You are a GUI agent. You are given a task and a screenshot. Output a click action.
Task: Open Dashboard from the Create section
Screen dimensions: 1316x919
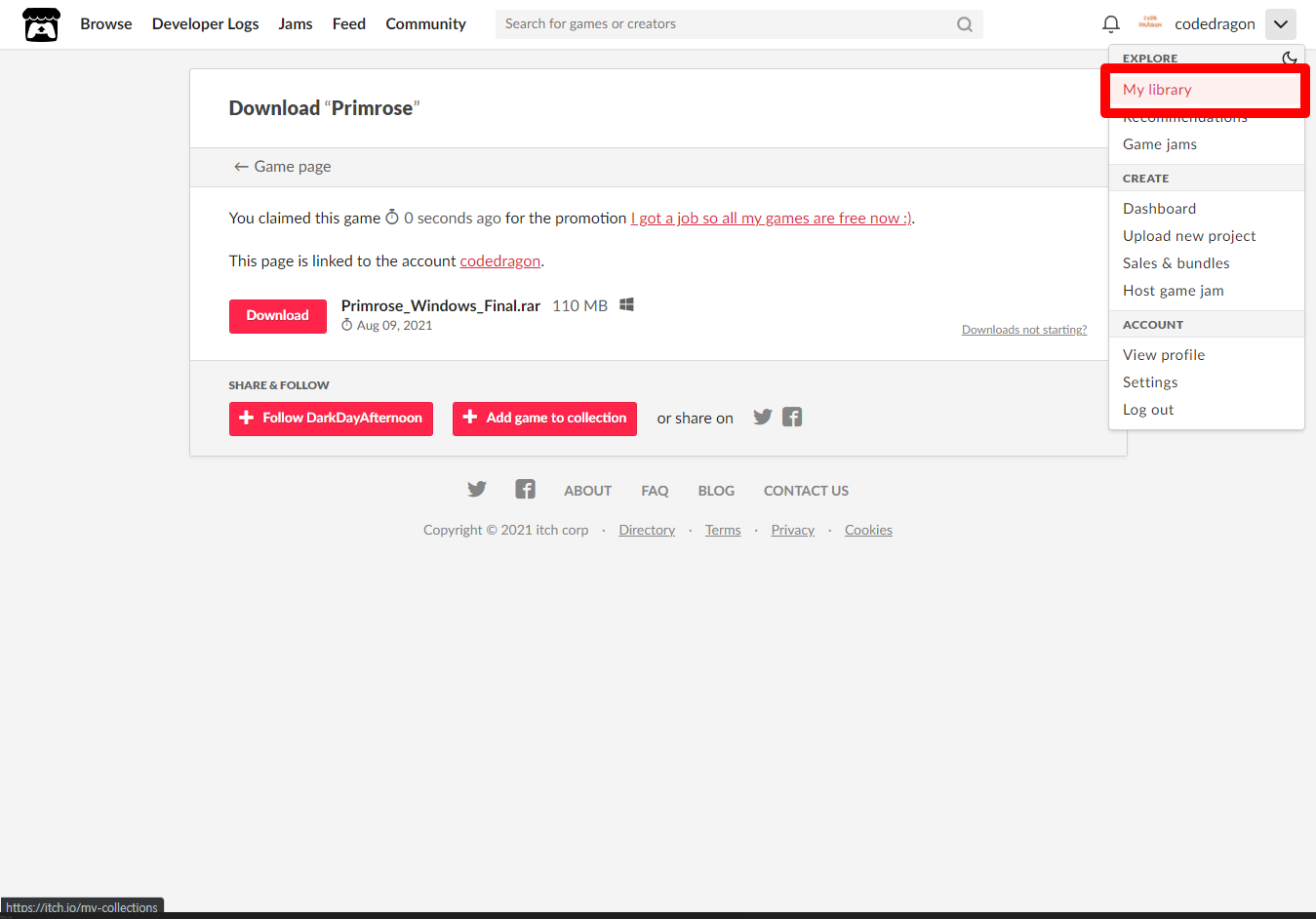(1207, 209)
